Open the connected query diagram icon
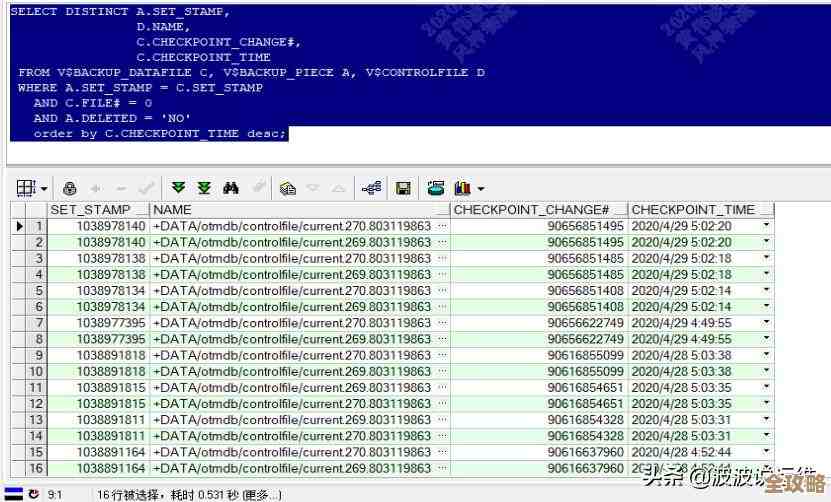Viewport: 831px width, 502px height. tap(371, 188)
